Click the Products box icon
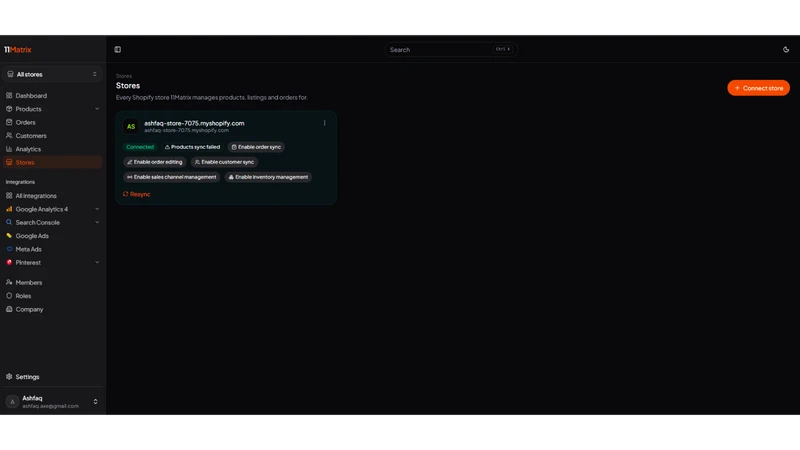Image resolution: width=800 pixels, height=450 pixels. point(9,109)
